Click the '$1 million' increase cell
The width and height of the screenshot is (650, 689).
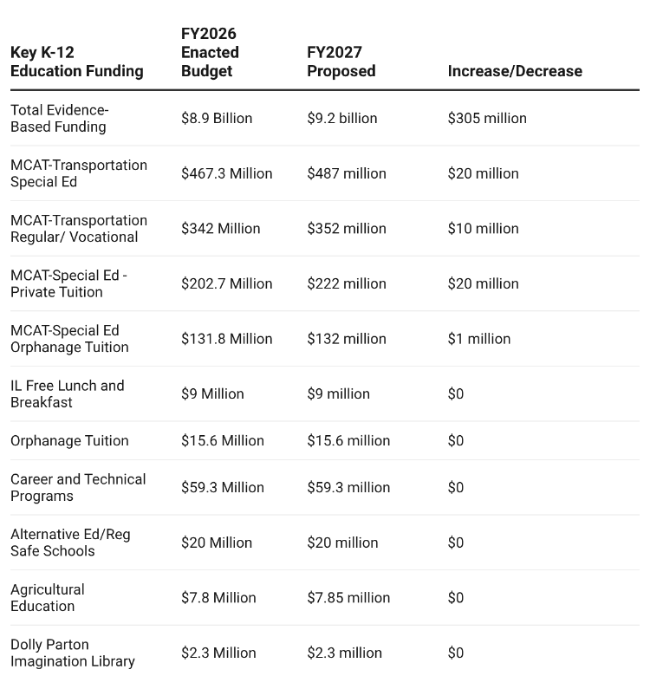pos(479,338)
